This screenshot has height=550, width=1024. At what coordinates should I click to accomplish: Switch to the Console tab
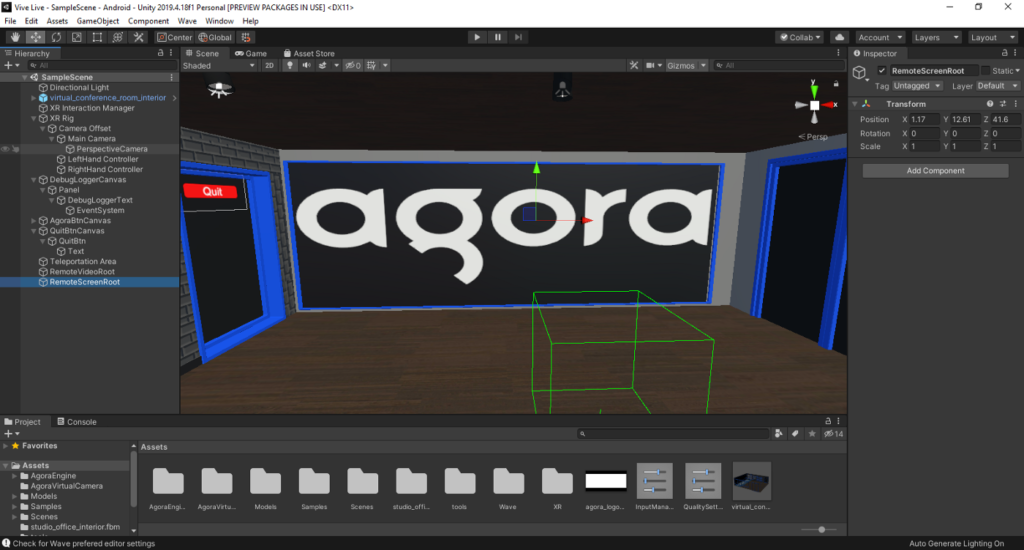pos(76,422)
